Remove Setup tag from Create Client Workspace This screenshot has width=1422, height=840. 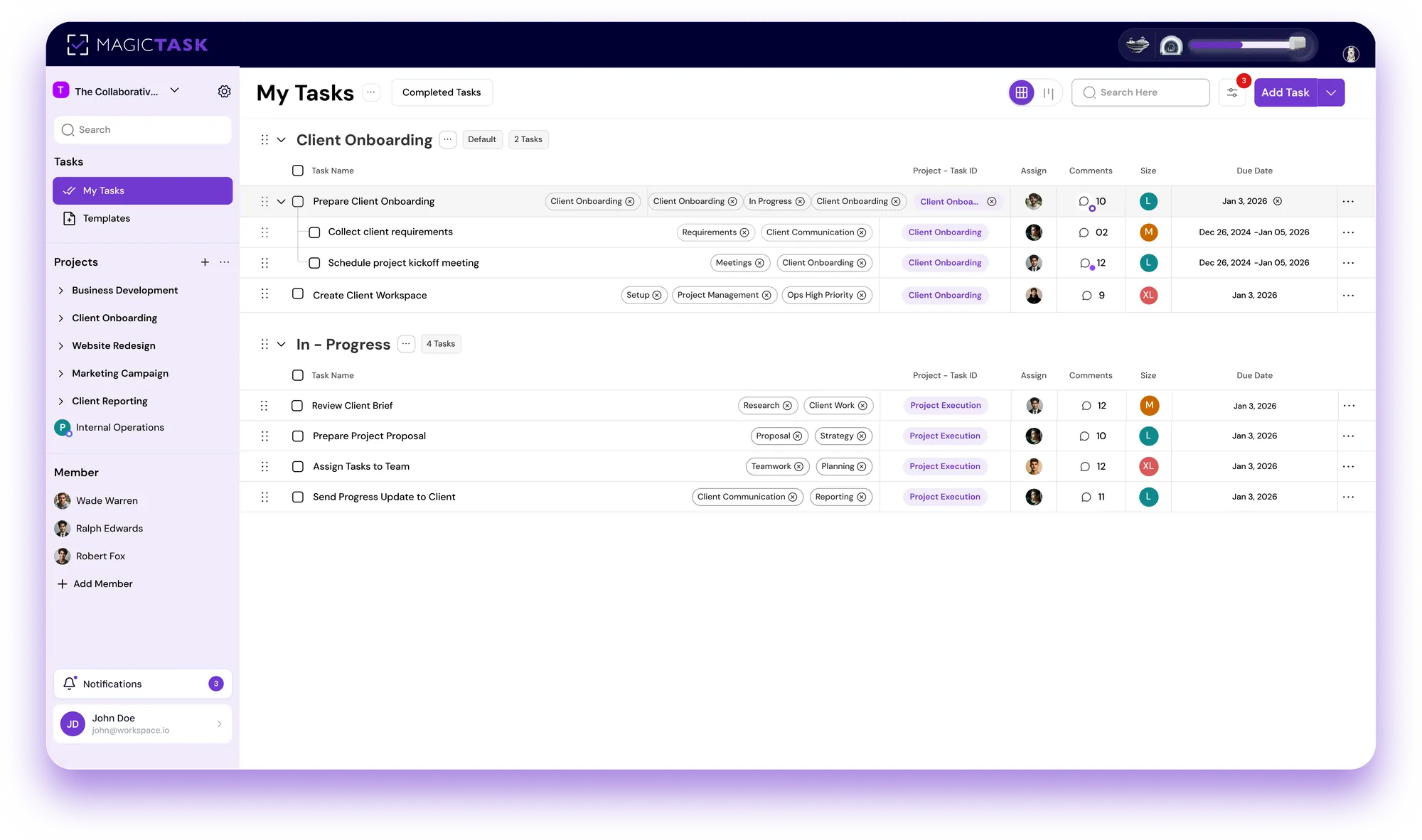click(x=657, y=295)
